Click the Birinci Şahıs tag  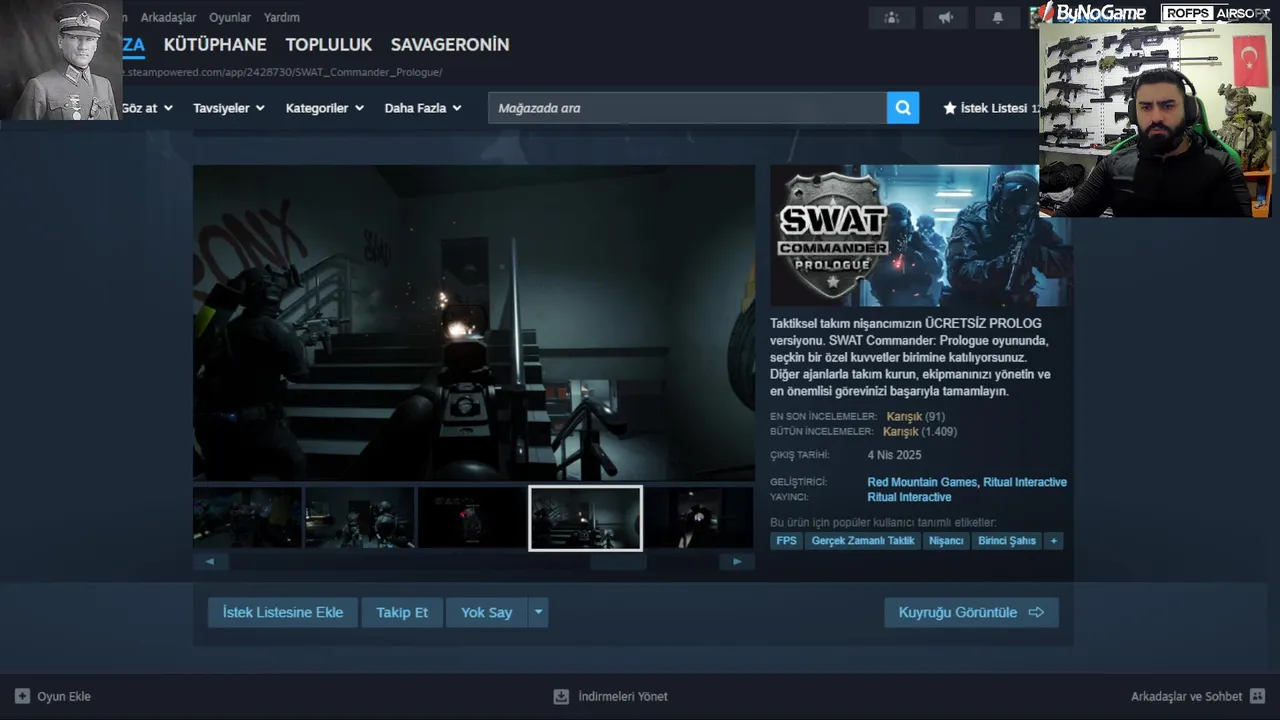pos(1007,541)
